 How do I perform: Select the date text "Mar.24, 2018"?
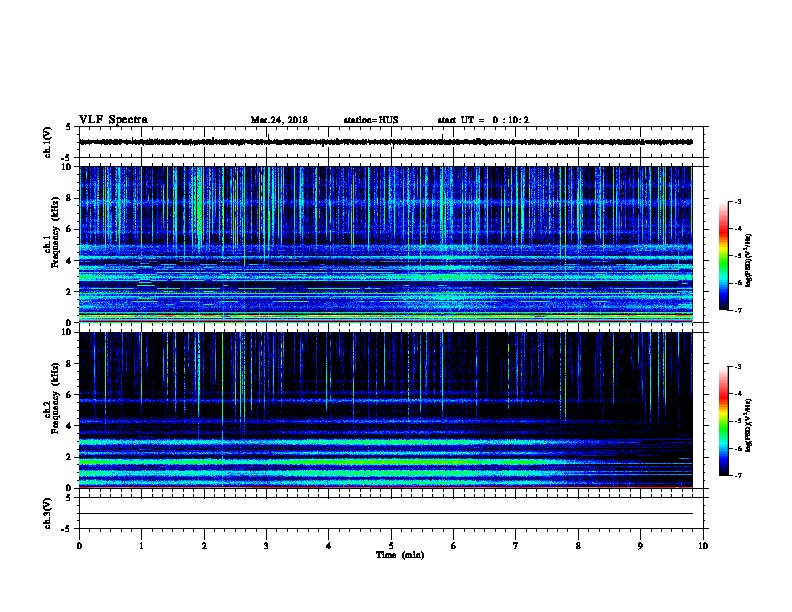click(279, 120)
